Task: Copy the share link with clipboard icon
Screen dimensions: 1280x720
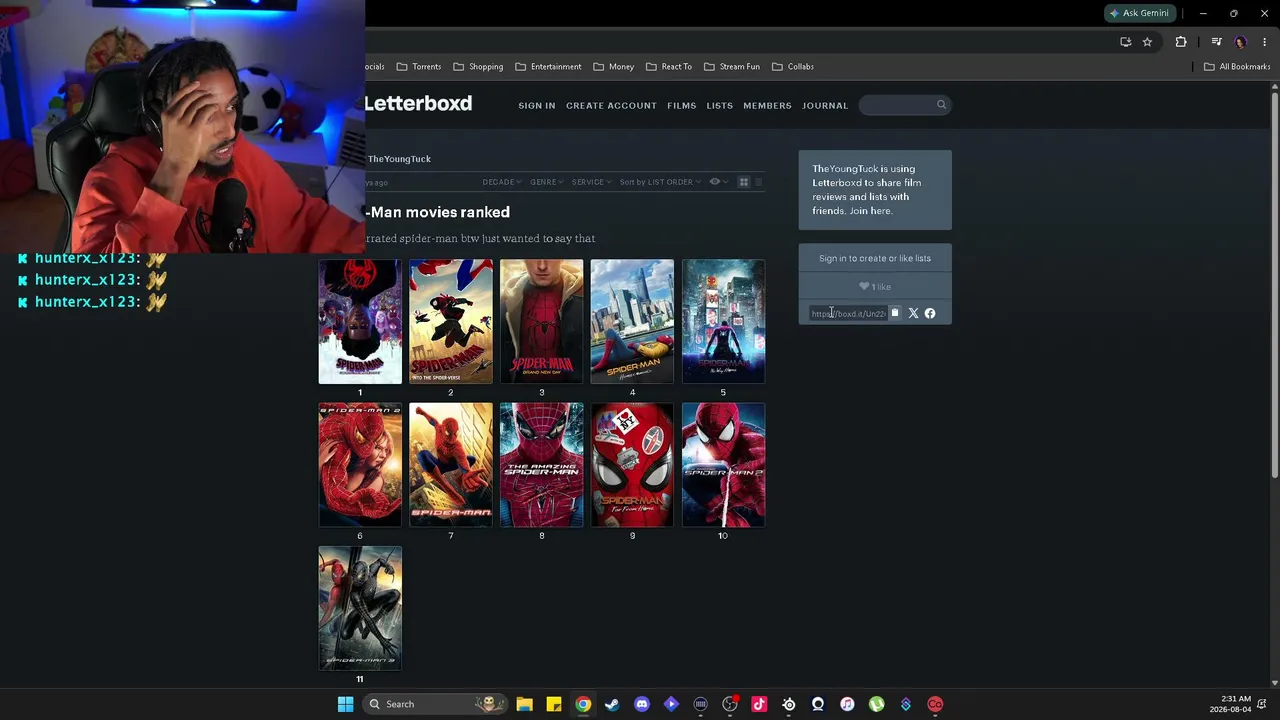Action: [x=895, y=314]
